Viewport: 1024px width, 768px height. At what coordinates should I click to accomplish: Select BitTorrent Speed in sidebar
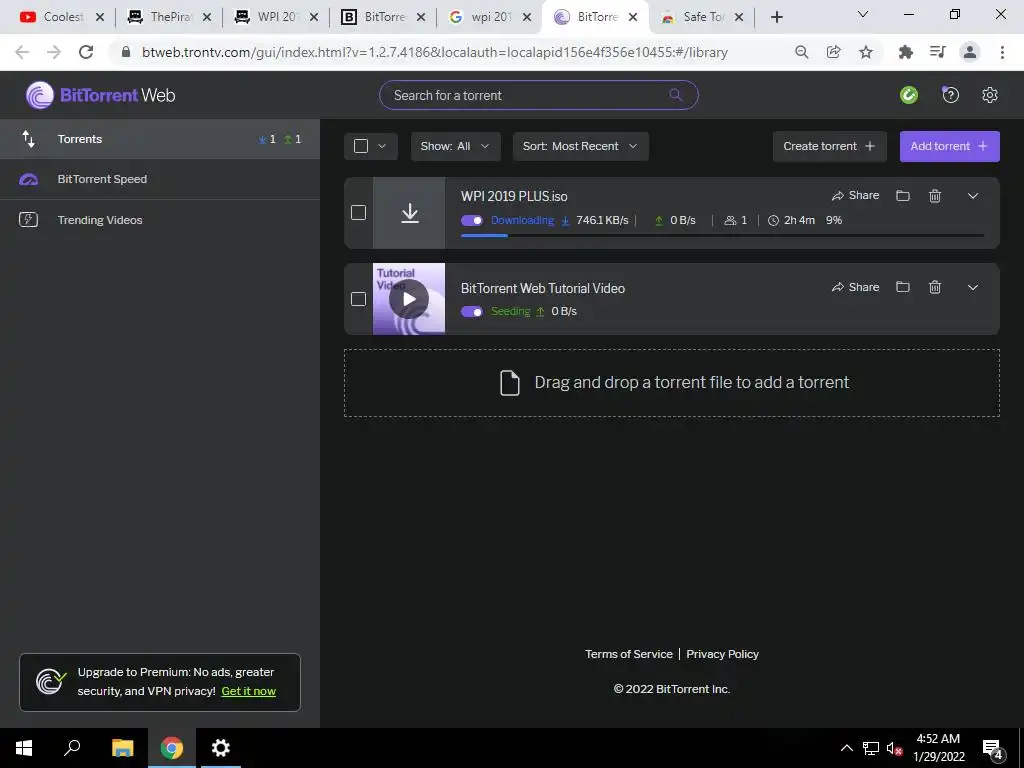160,179
